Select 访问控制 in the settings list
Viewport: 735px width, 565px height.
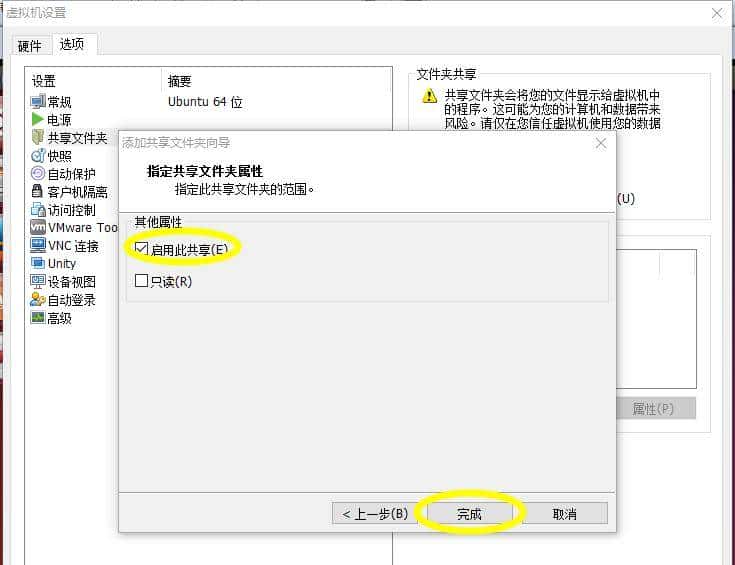pyautogui.click(x=72, y=210)
